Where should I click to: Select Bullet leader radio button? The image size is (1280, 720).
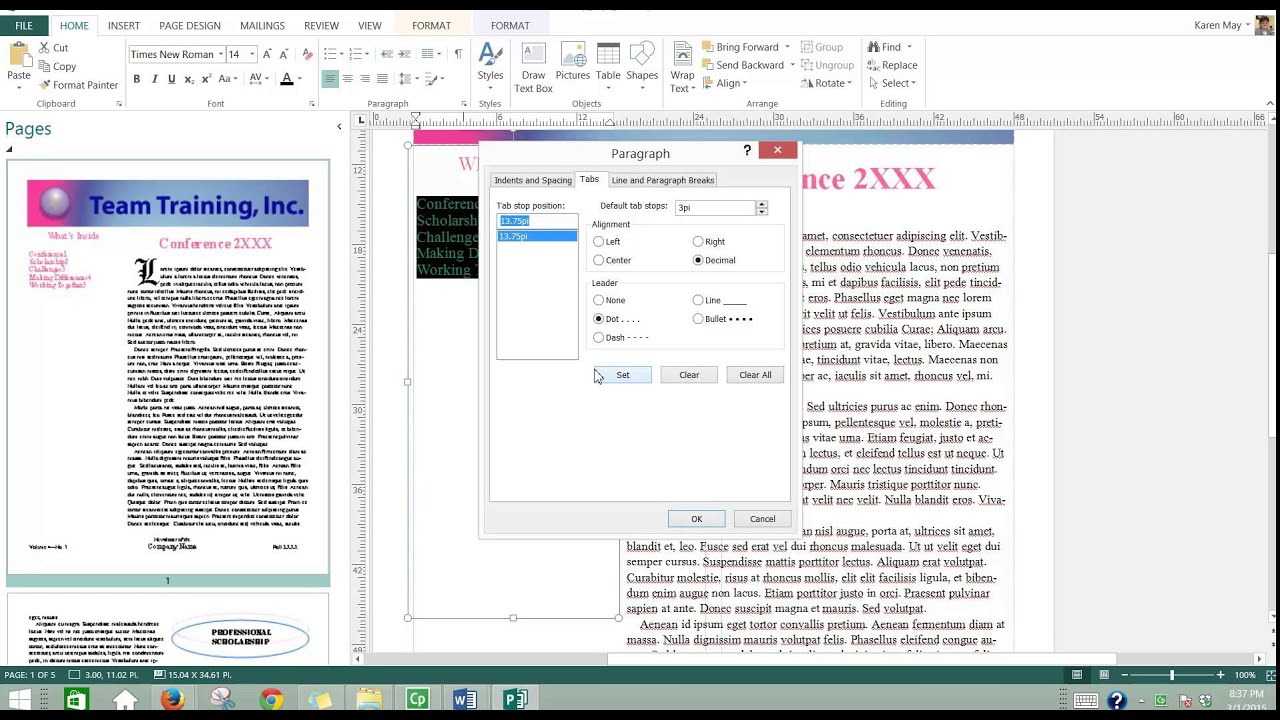pos(698,319)
